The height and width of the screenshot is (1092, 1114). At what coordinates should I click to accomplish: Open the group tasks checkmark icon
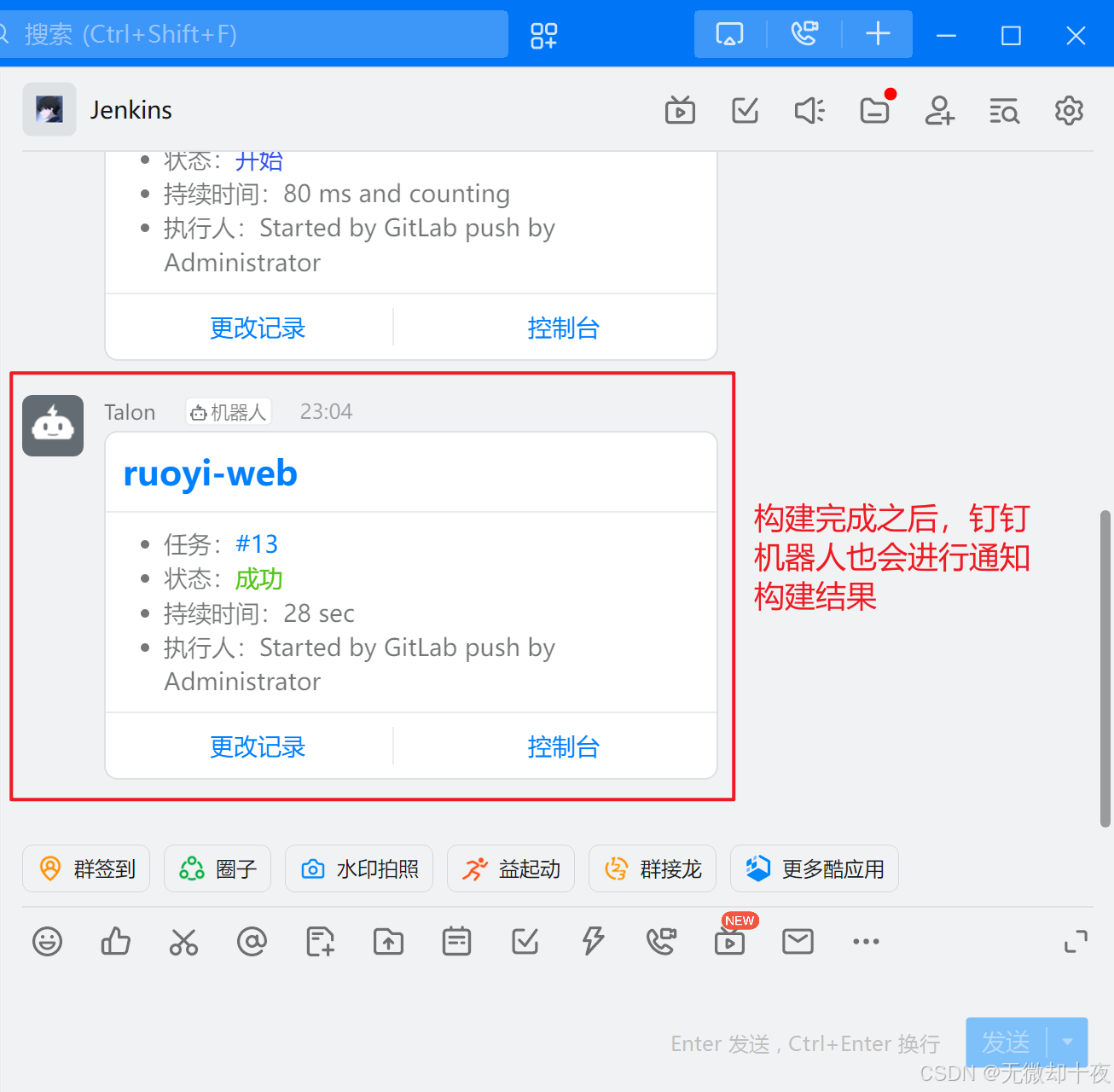(745, 110)
